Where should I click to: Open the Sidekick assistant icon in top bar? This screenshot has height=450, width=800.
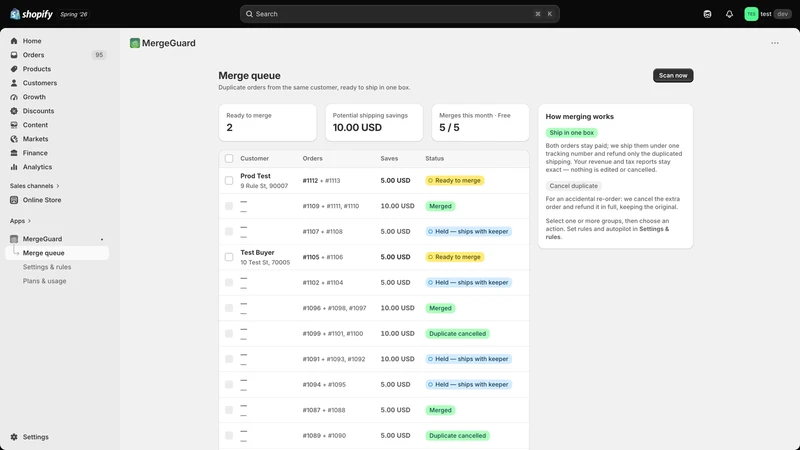coord(707,14)
